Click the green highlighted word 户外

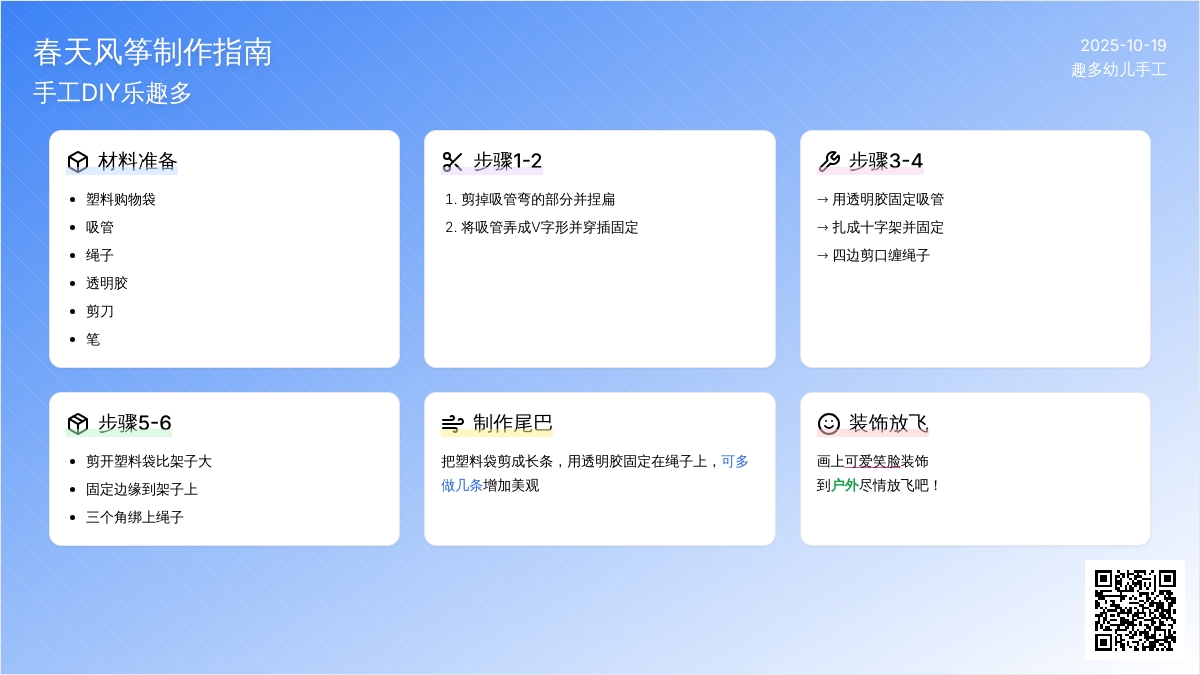[845, 485]
